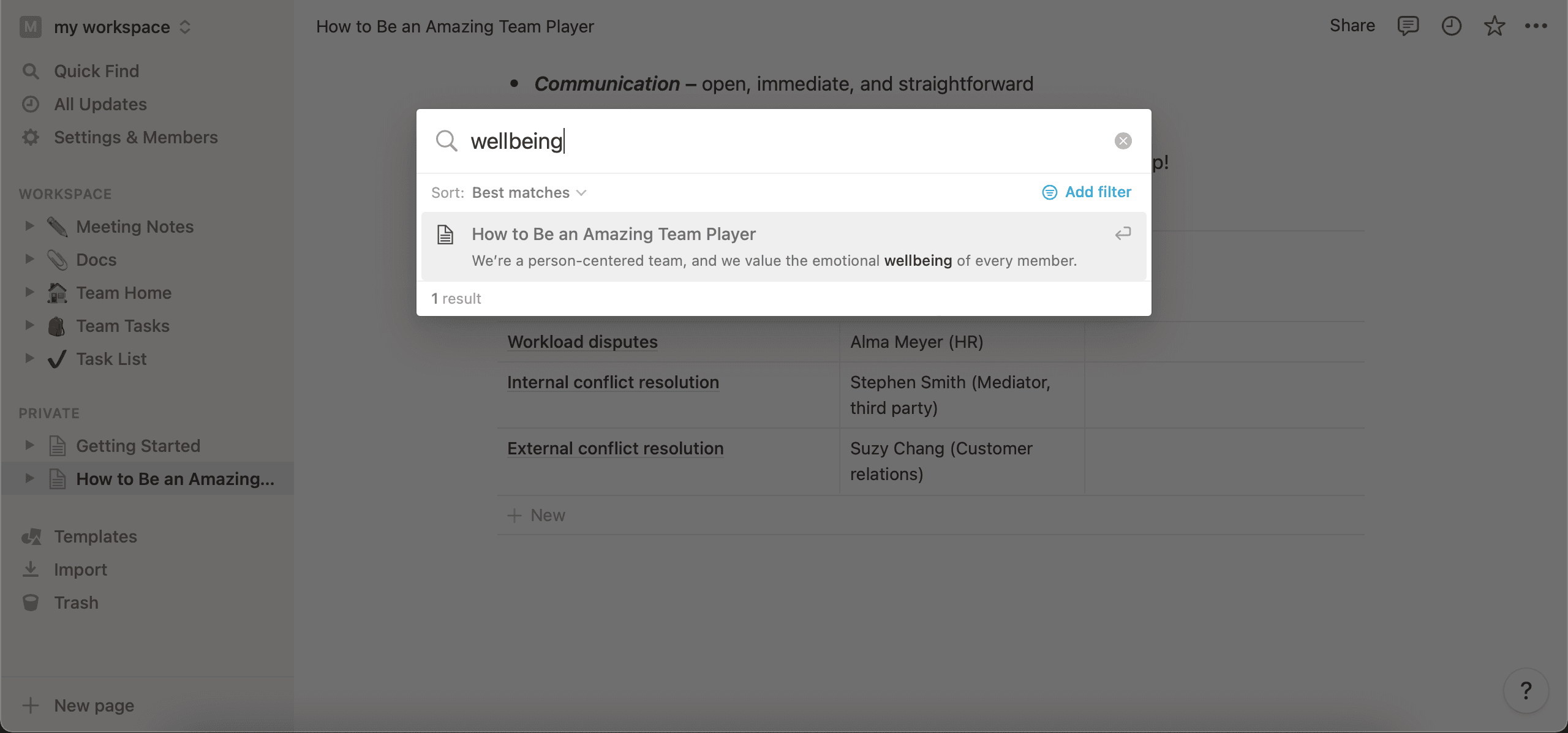Click the Team Tasks icon in sidebar
This screenshot has width=1568, height=733.
click(x=57, y=326)
